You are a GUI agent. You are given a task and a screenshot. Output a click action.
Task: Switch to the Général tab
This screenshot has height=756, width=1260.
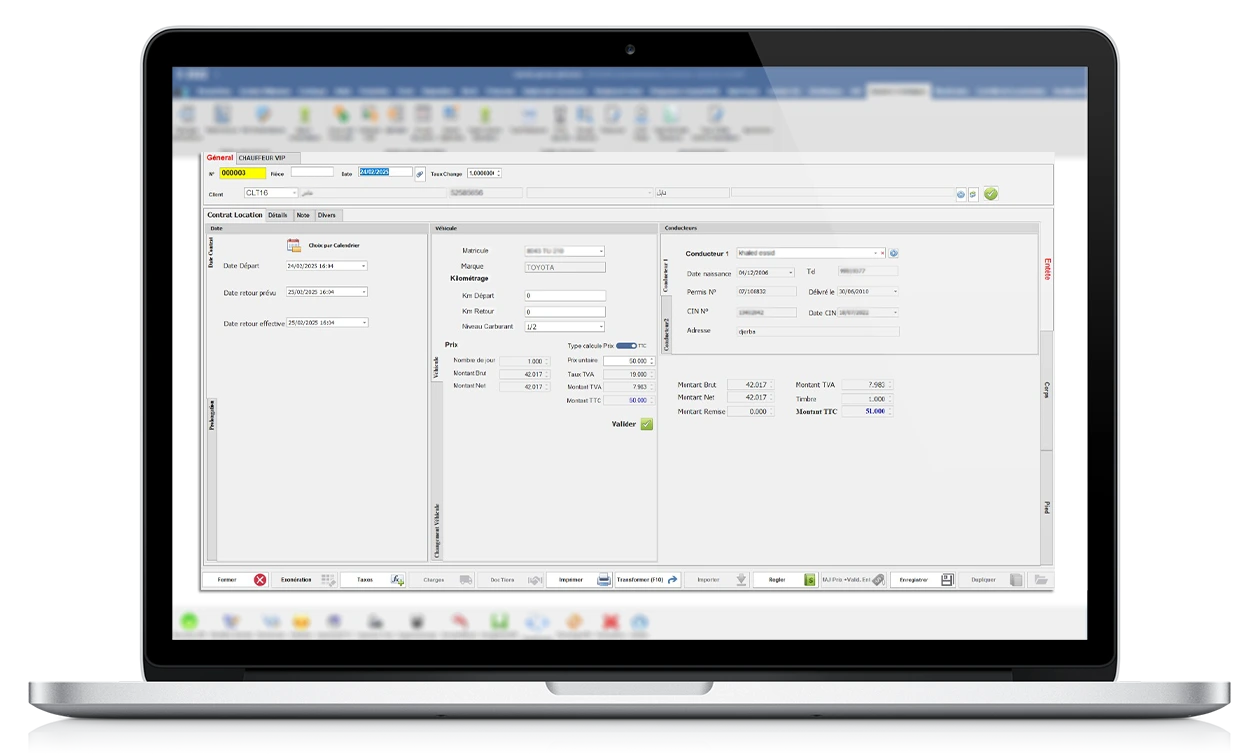click(219, 158)
